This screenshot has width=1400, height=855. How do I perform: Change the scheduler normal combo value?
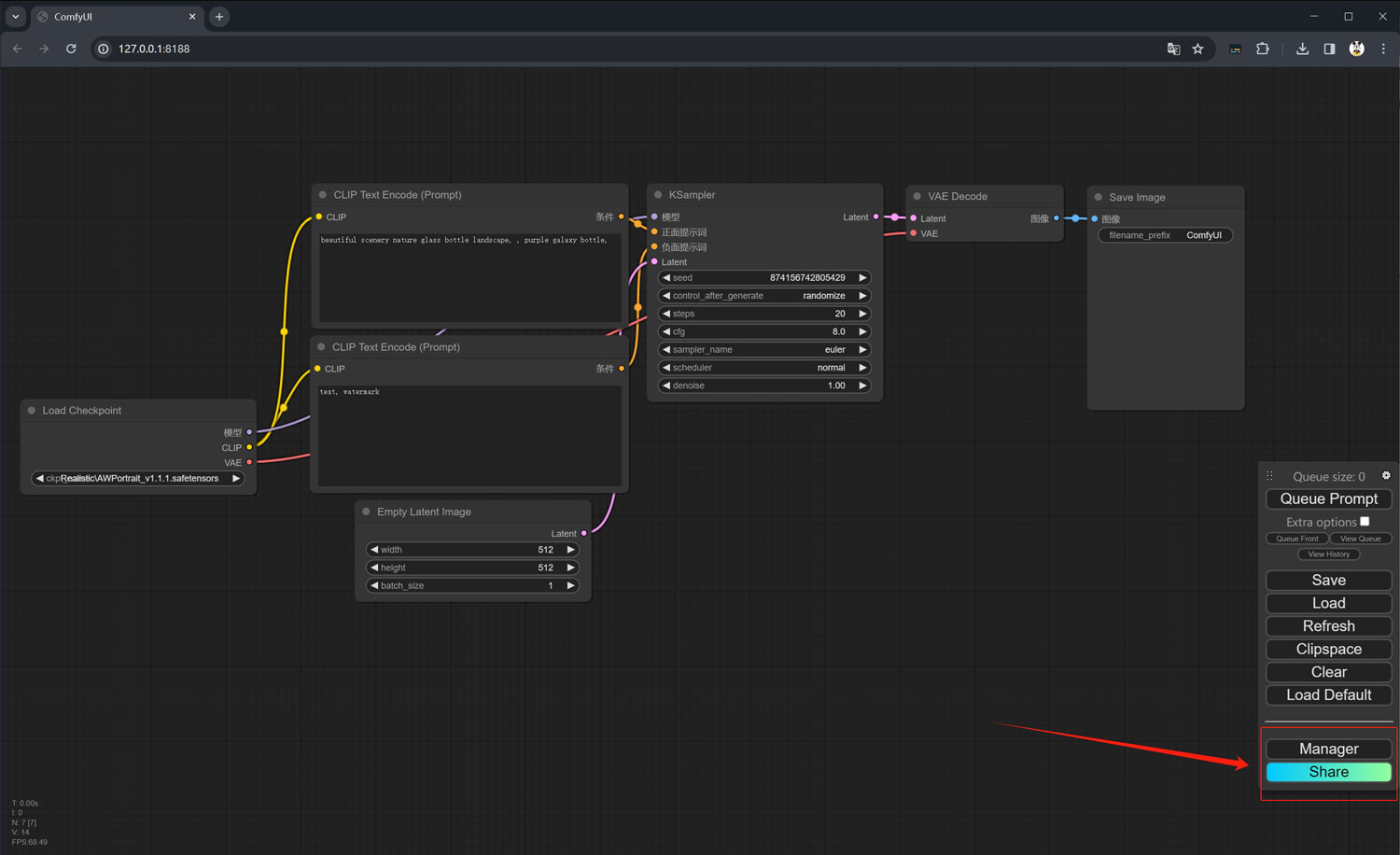tap(764, 368)
